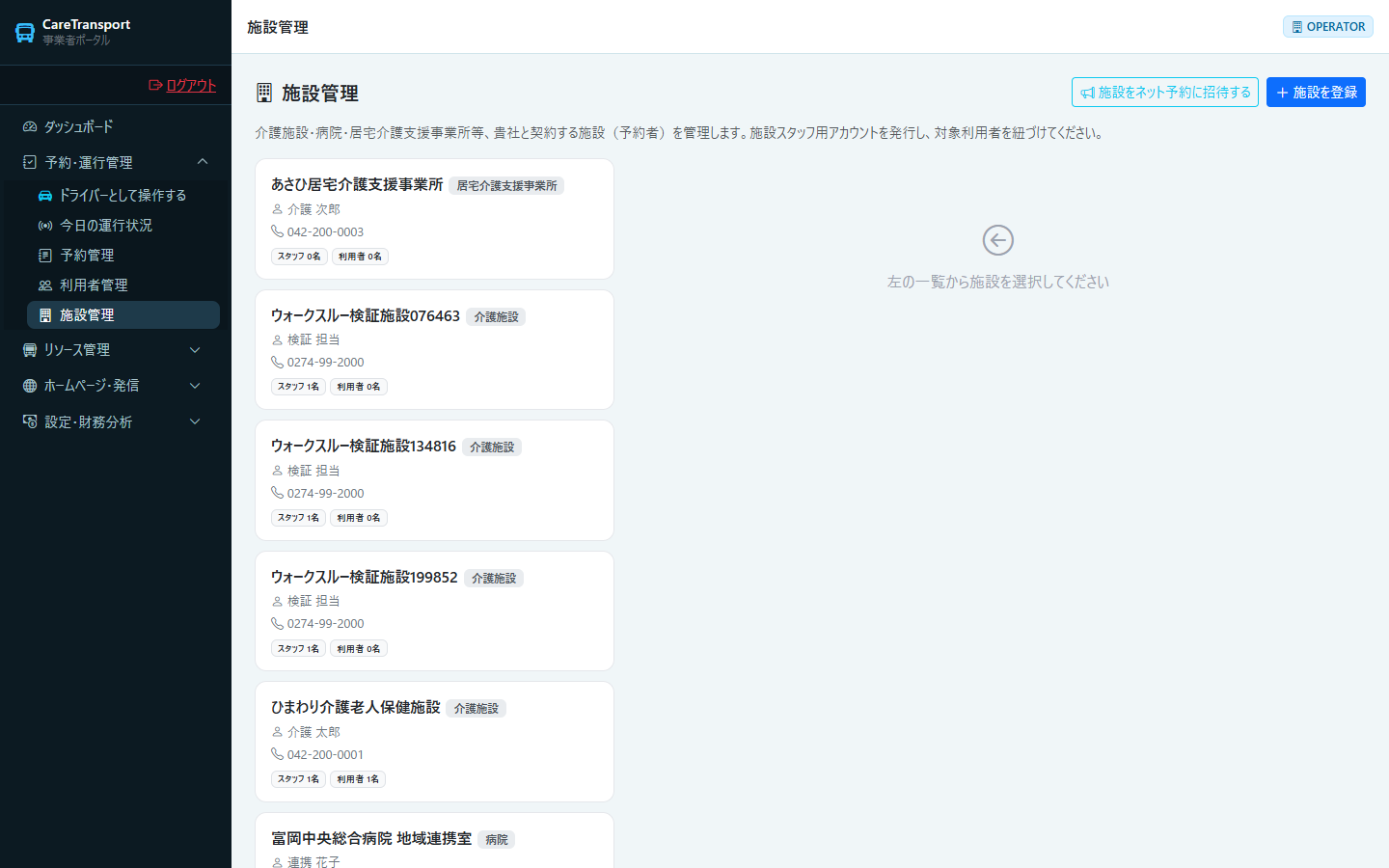Click the phone icon in 検証施設134816 card
This screenshot has width=1389, height=868.
tap(277, 493)
